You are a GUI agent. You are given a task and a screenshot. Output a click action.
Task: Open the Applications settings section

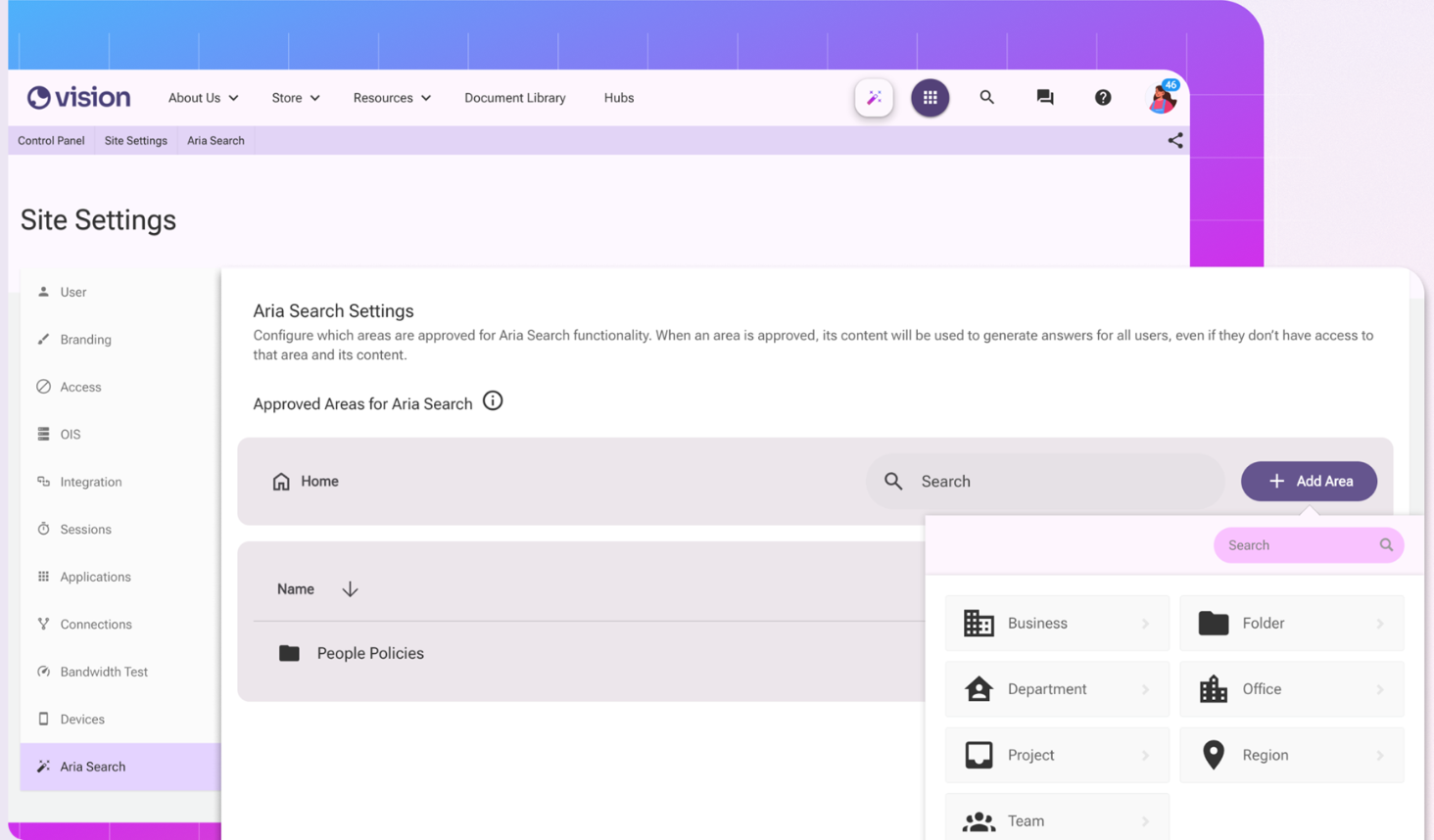pyautogui.click(x=120, y=577)
